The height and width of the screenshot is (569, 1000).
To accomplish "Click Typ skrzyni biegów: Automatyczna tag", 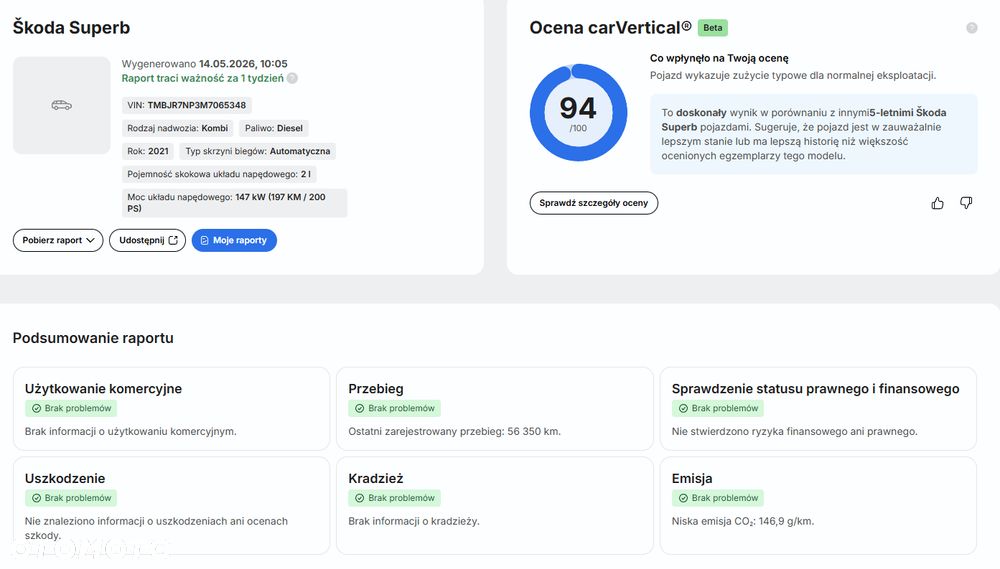I will (258, 151).
